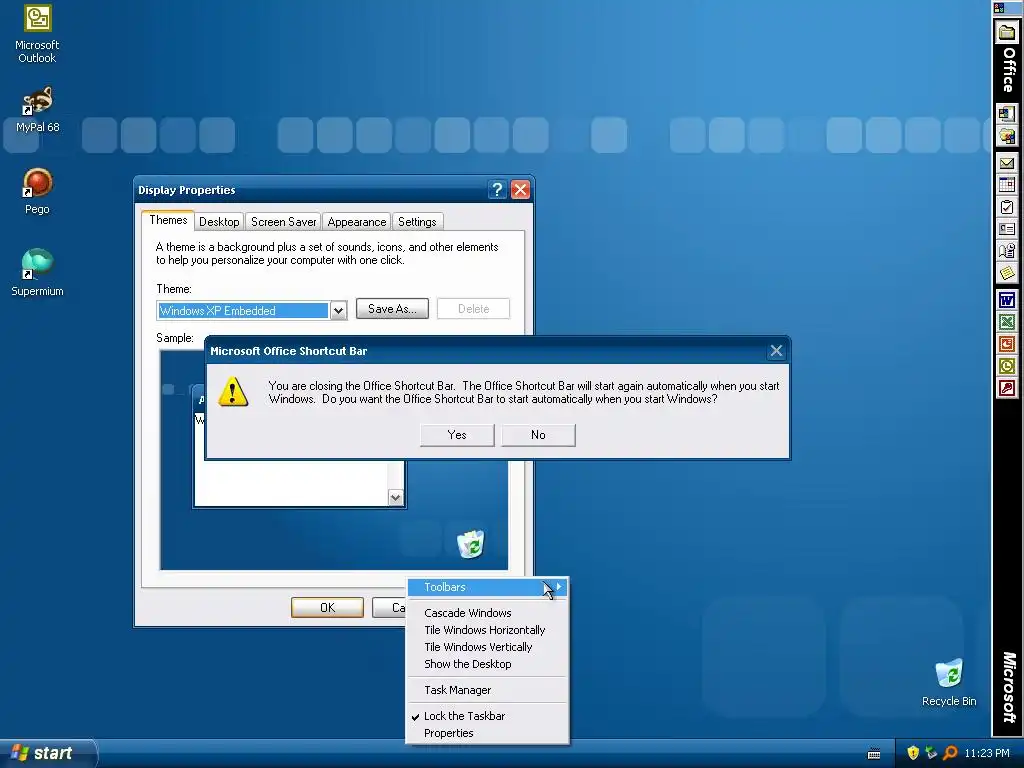Select the Pego desktop icon
Image resolution: width=1024 pixels, height=768 pixels.
(37, 191)
